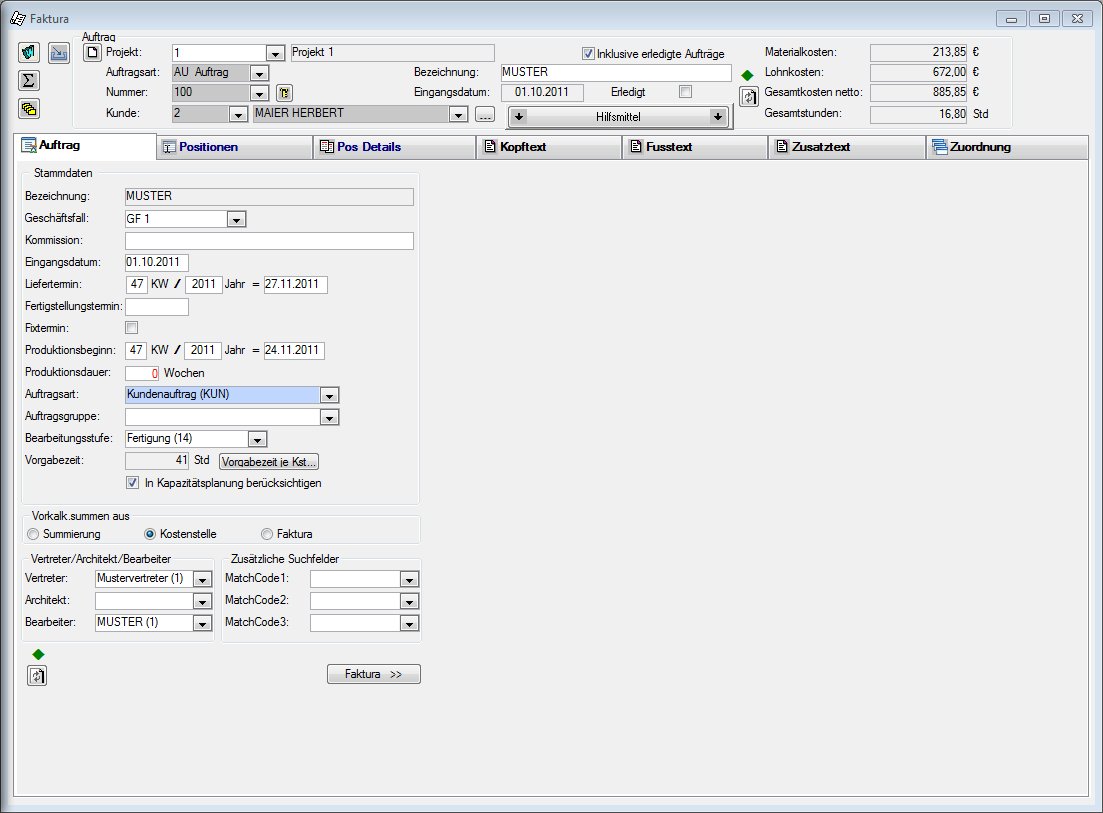Open the Kopftext tab
This screenshot has width=1103, height=813.
[x=548, y=147]
